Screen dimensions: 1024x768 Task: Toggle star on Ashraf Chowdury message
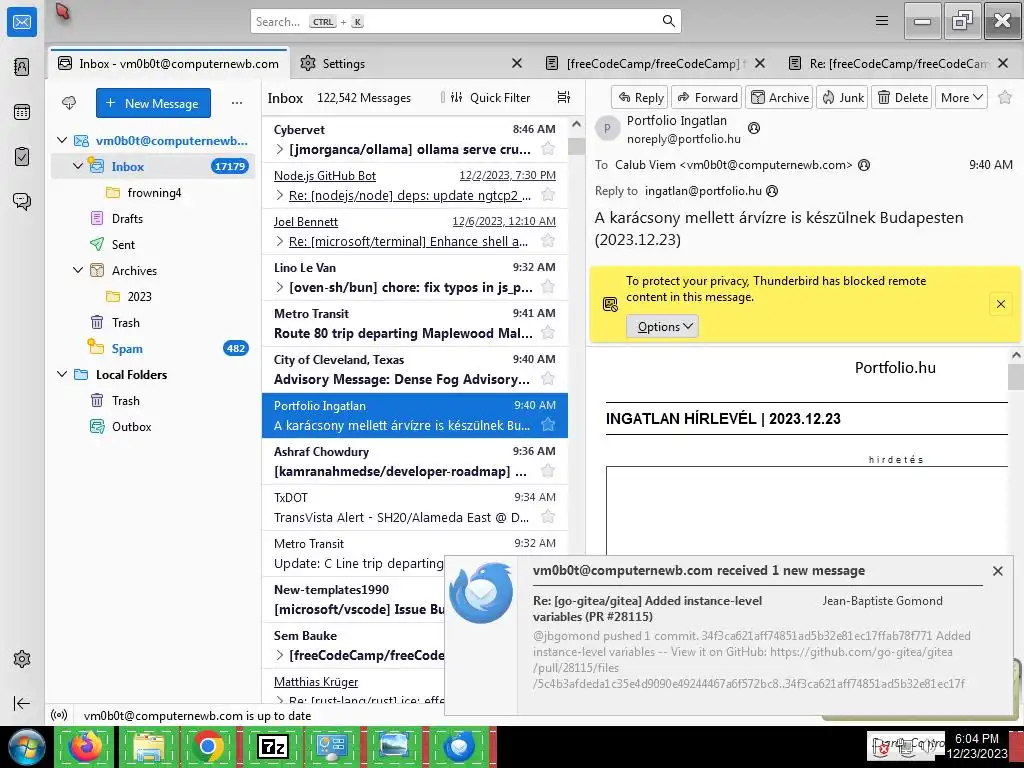point(548,471)
